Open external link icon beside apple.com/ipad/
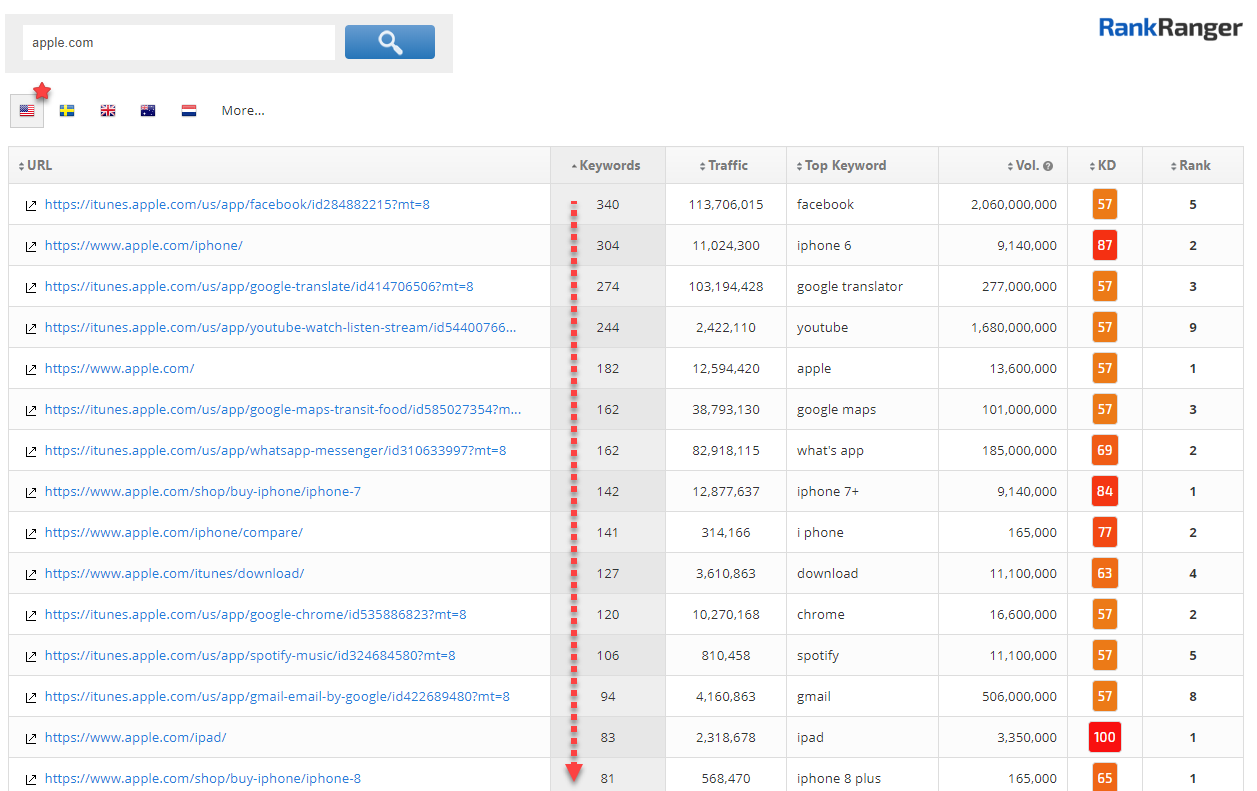The height and width of the screenshot is (791, 1257). tap(31, 738)
